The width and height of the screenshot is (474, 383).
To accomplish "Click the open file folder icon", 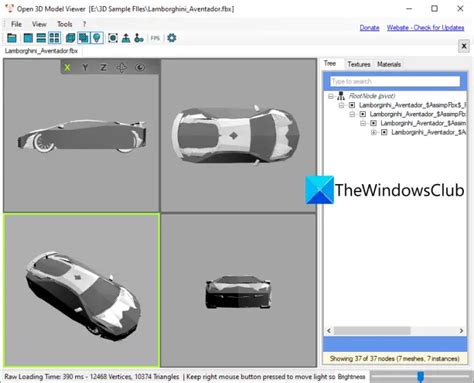I will click(x=12, y=38).
